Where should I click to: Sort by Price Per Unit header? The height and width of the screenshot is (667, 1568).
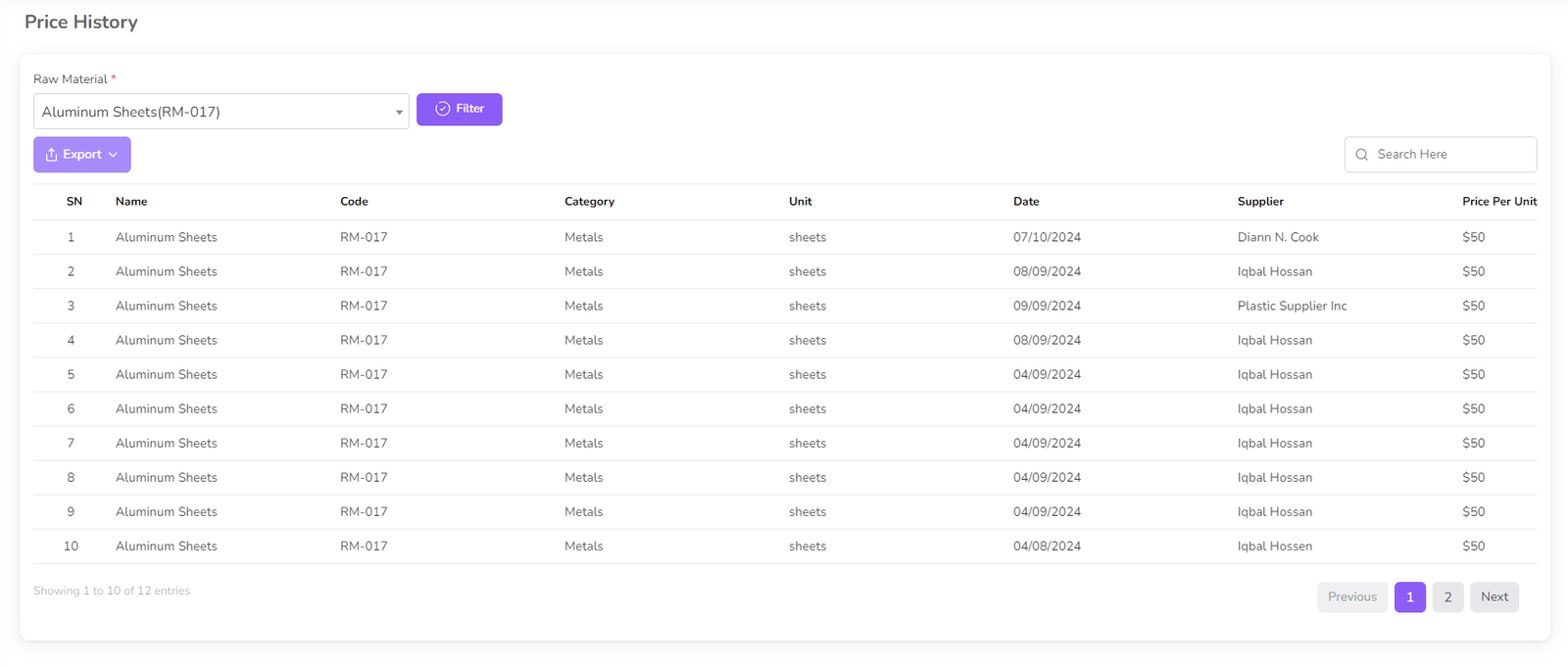tap(1498, 202)
